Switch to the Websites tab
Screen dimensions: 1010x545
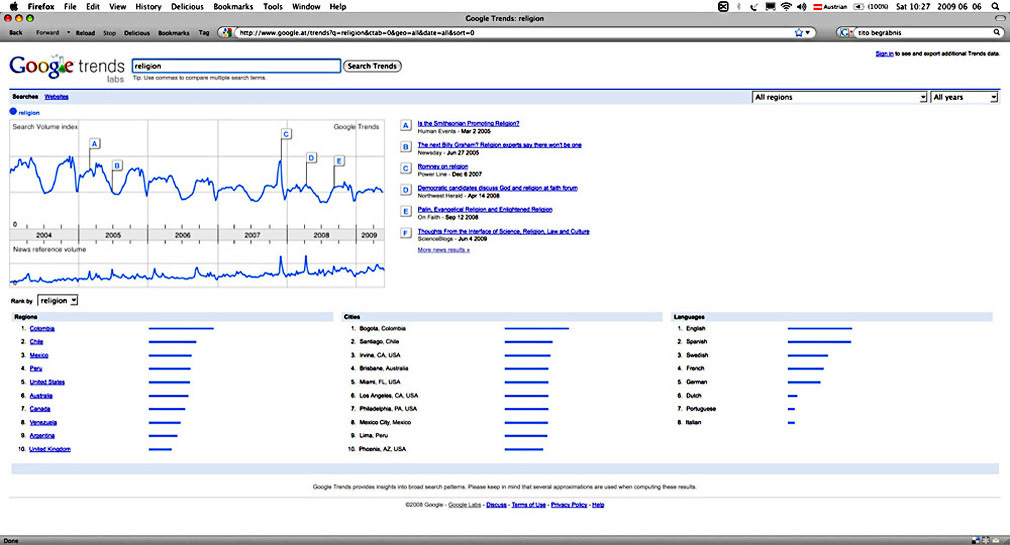(x=56, y=97)
